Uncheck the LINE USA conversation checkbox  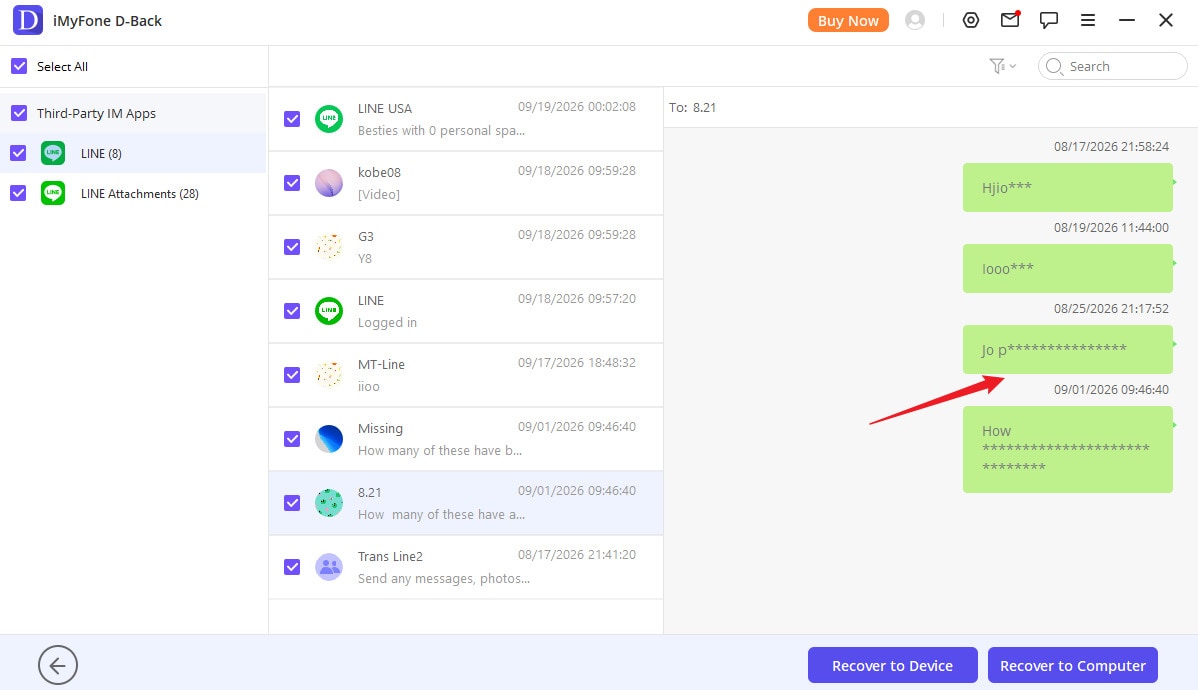(292, 119)
